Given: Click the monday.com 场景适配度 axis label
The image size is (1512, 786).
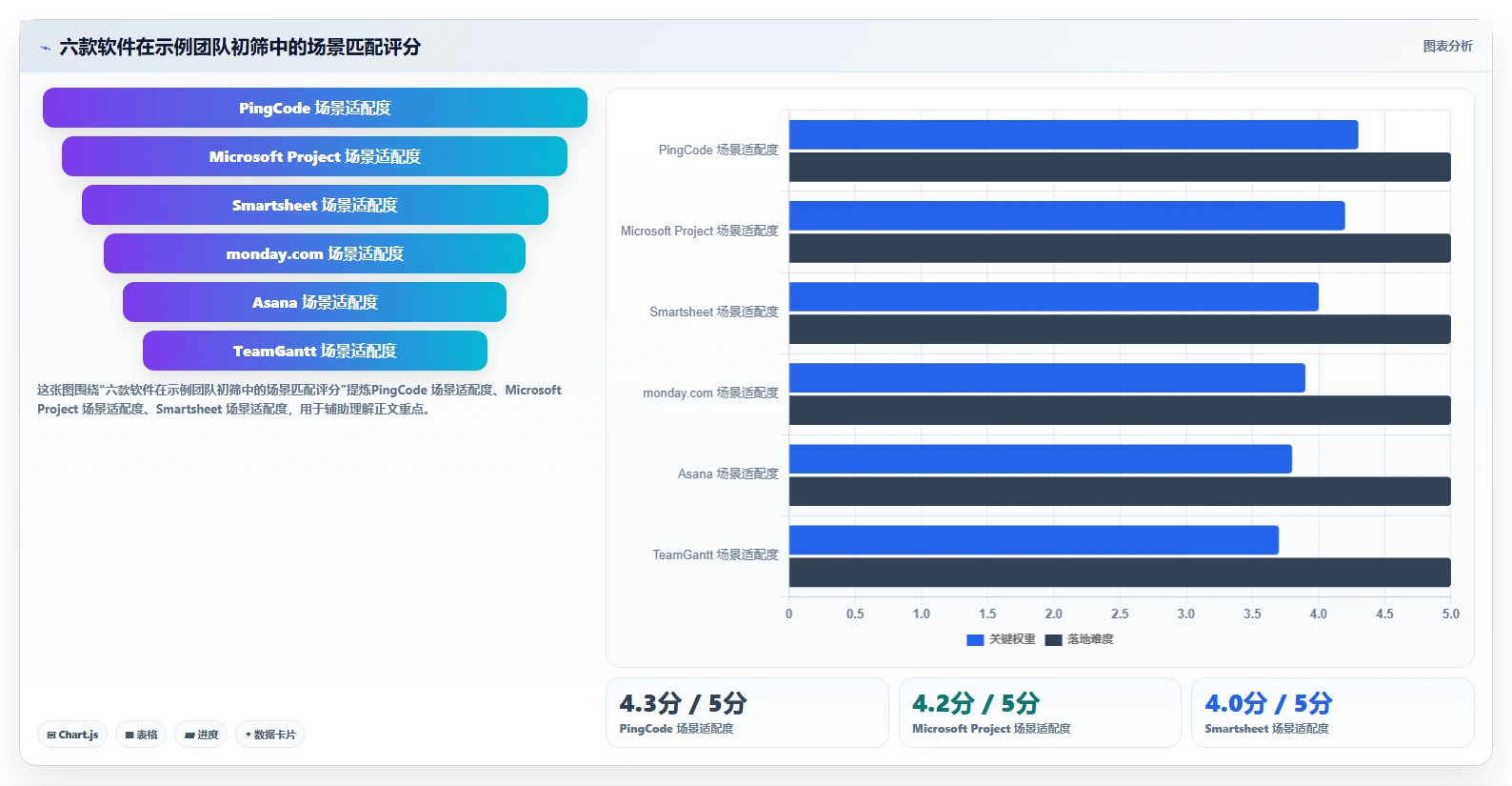Looking at the screenshot, I should (x=710, y=393).
